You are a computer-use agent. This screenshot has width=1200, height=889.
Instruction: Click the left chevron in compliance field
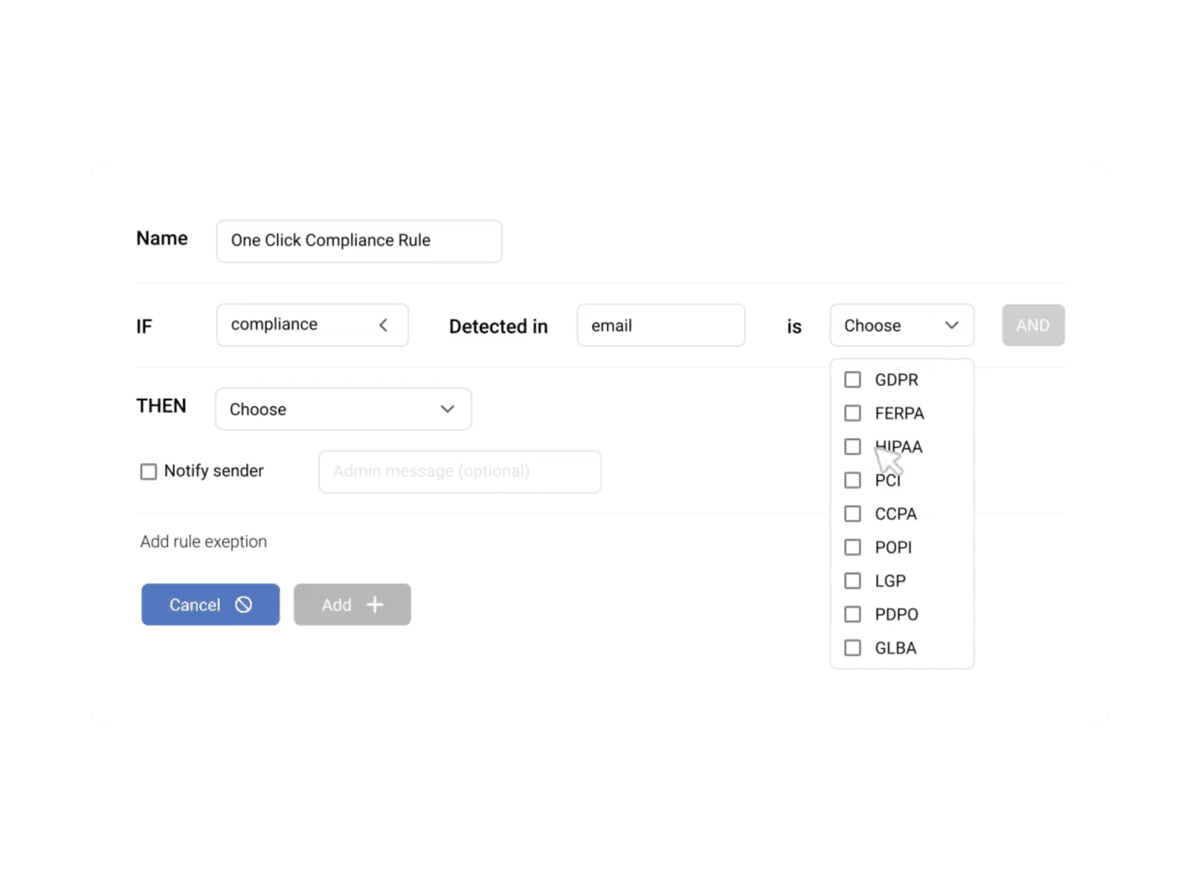[383, 325]
